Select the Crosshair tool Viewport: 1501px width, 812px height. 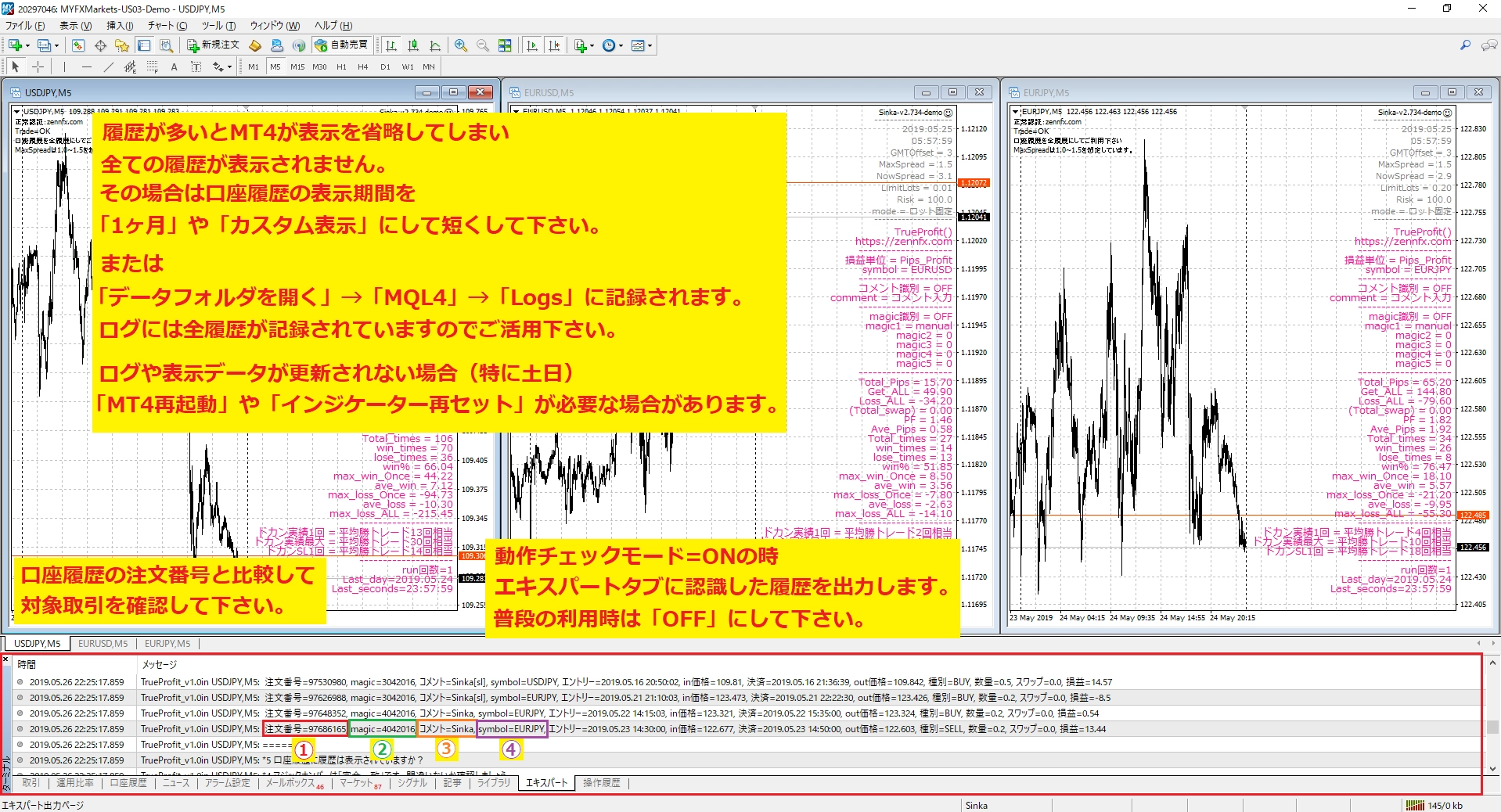[38, 66]
